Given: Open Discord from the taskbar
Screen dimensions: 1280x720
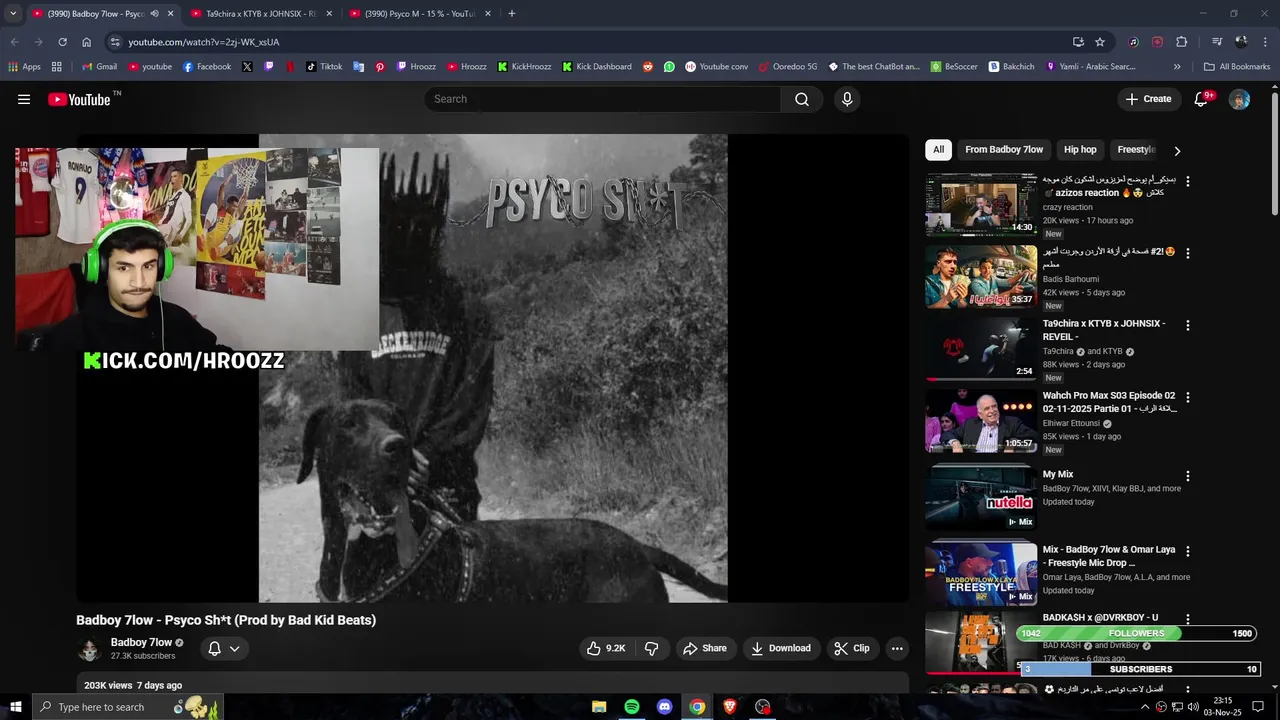Looking at the screenshot, I should tap(665, 707).
